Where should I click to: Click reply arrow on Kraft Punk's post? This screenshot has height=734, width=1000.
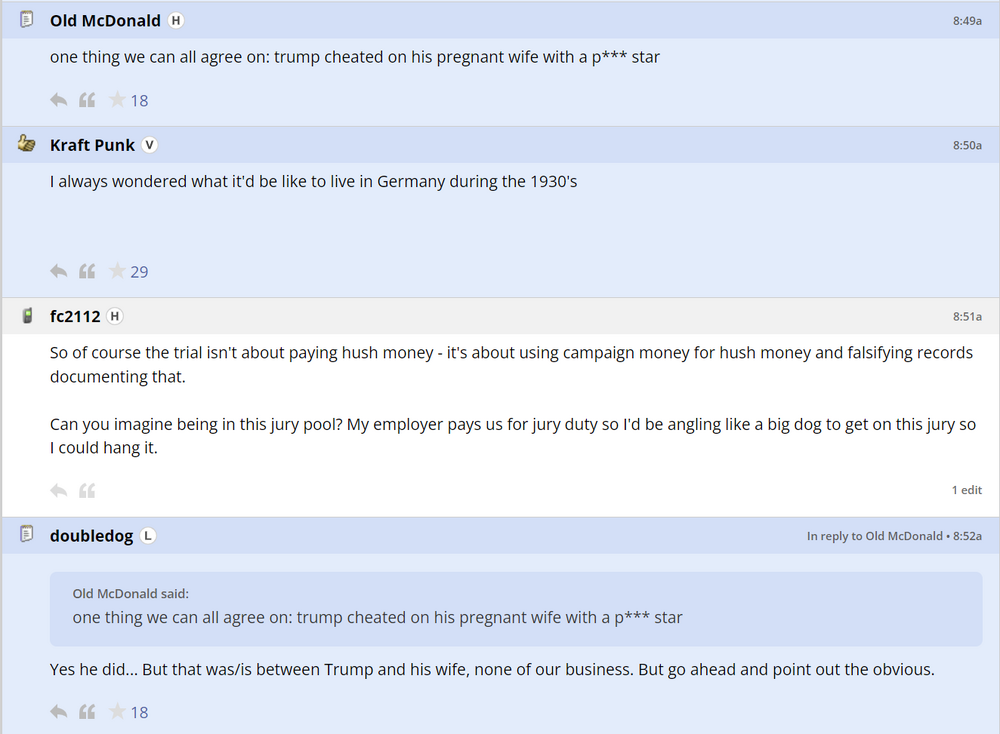click(x=59, y=271)
